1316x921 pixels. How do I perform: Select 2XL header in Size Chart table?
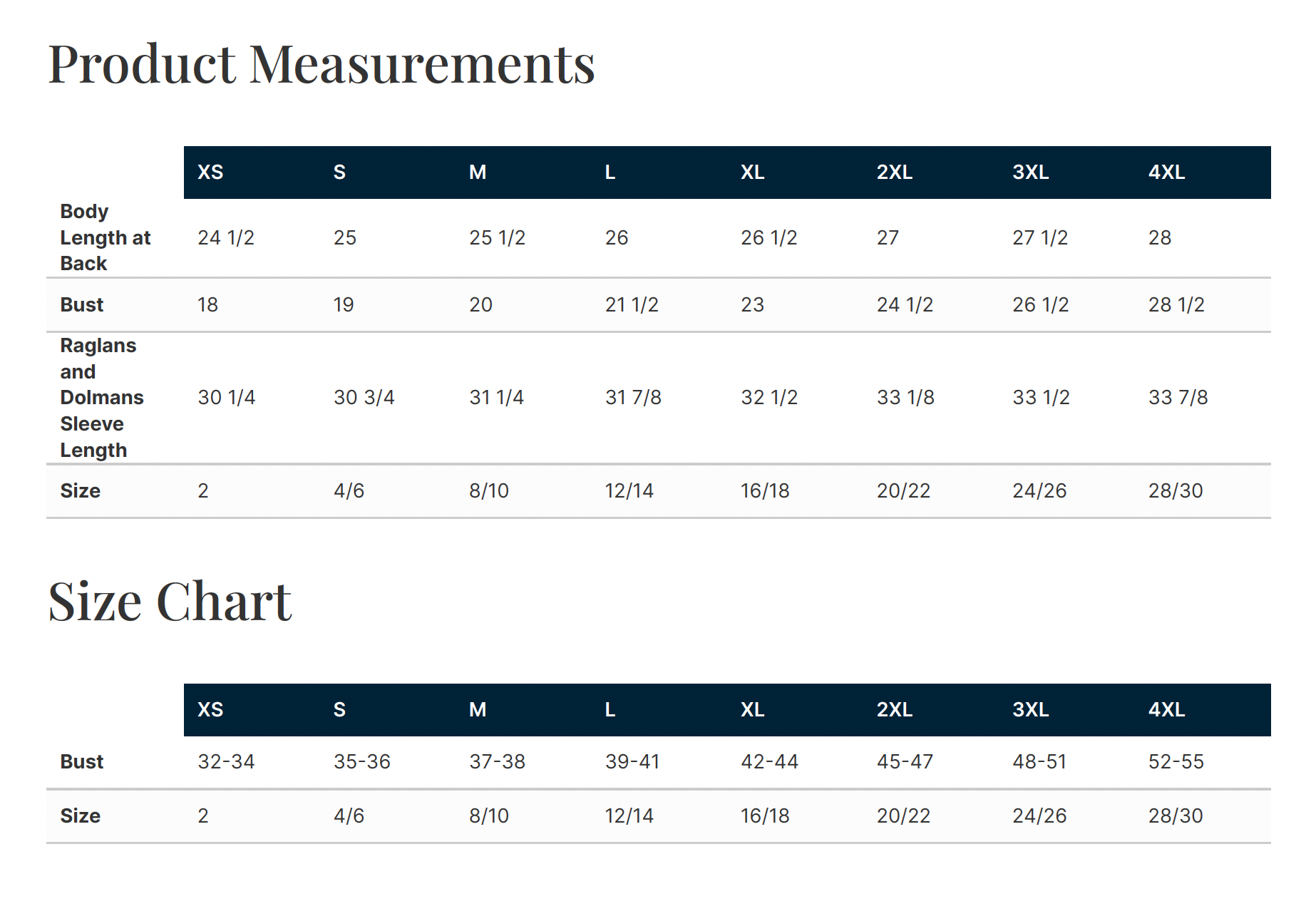pos(895,710)
